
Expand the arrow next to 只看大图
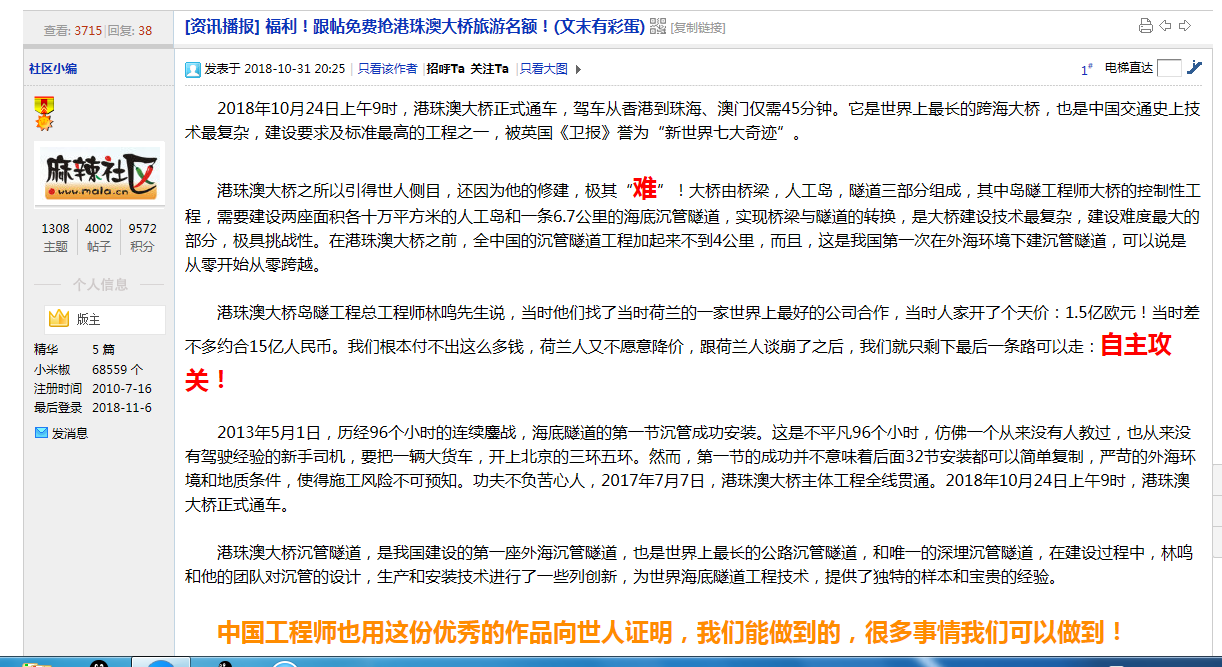pos(578,69)
